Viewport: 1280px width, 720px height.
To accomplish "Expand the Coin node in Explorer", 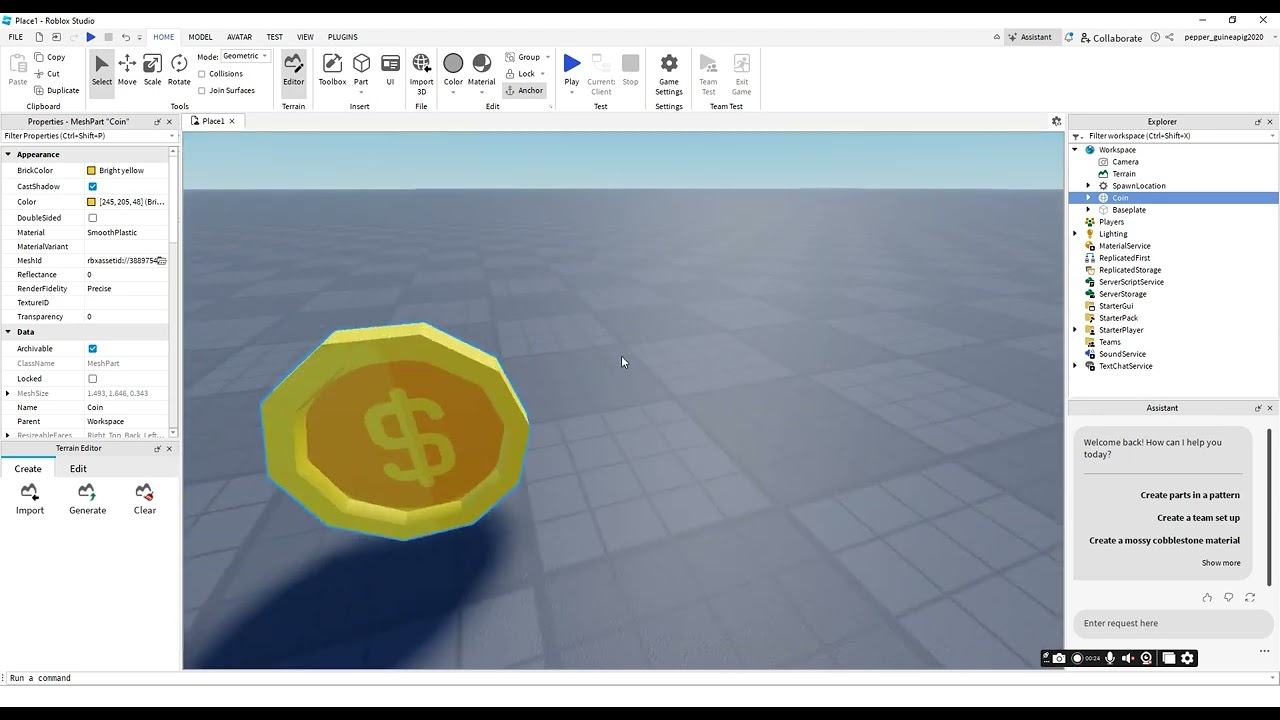I will [x=1088, y=198].
